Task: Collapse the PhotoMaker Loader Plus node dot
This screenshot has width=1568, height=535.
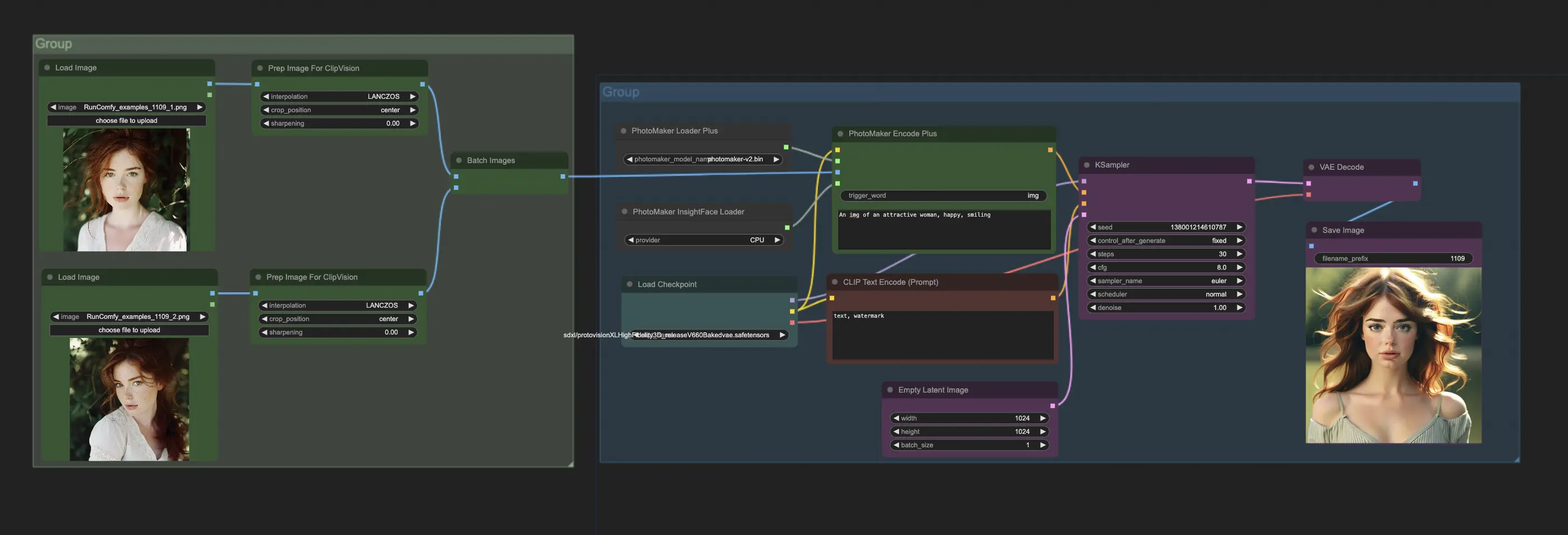Action: coord(623,131)
